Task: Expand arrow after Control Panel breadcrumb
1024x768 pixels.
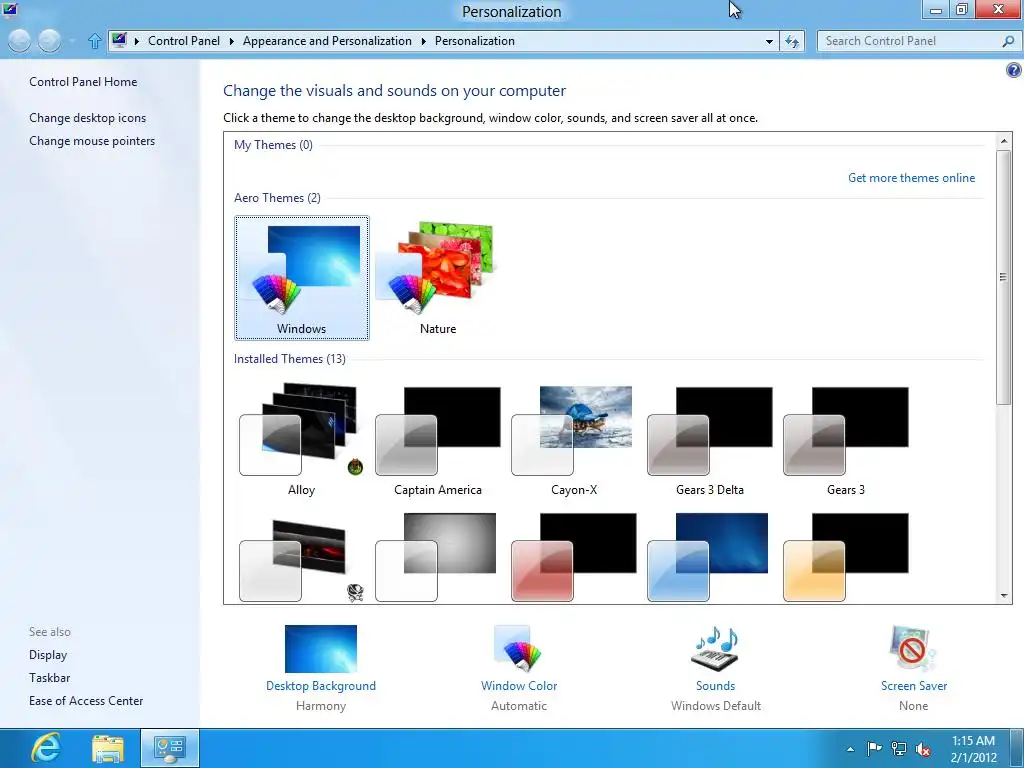Action: [231, 41]
